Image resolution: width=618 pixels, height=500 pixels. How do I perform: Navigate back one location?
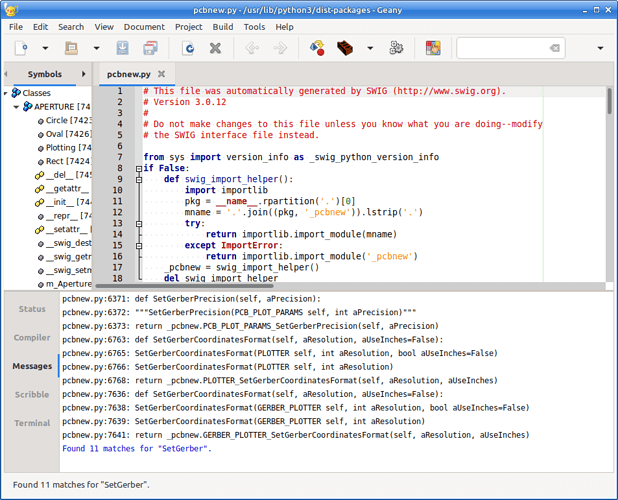click(252, 48)
